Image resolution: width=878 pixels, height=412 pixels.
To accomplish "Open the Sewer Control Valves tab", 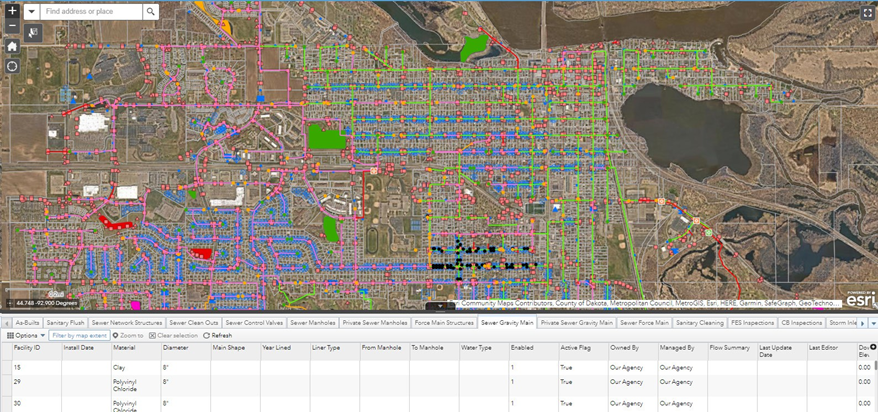I will coord(254,323).
